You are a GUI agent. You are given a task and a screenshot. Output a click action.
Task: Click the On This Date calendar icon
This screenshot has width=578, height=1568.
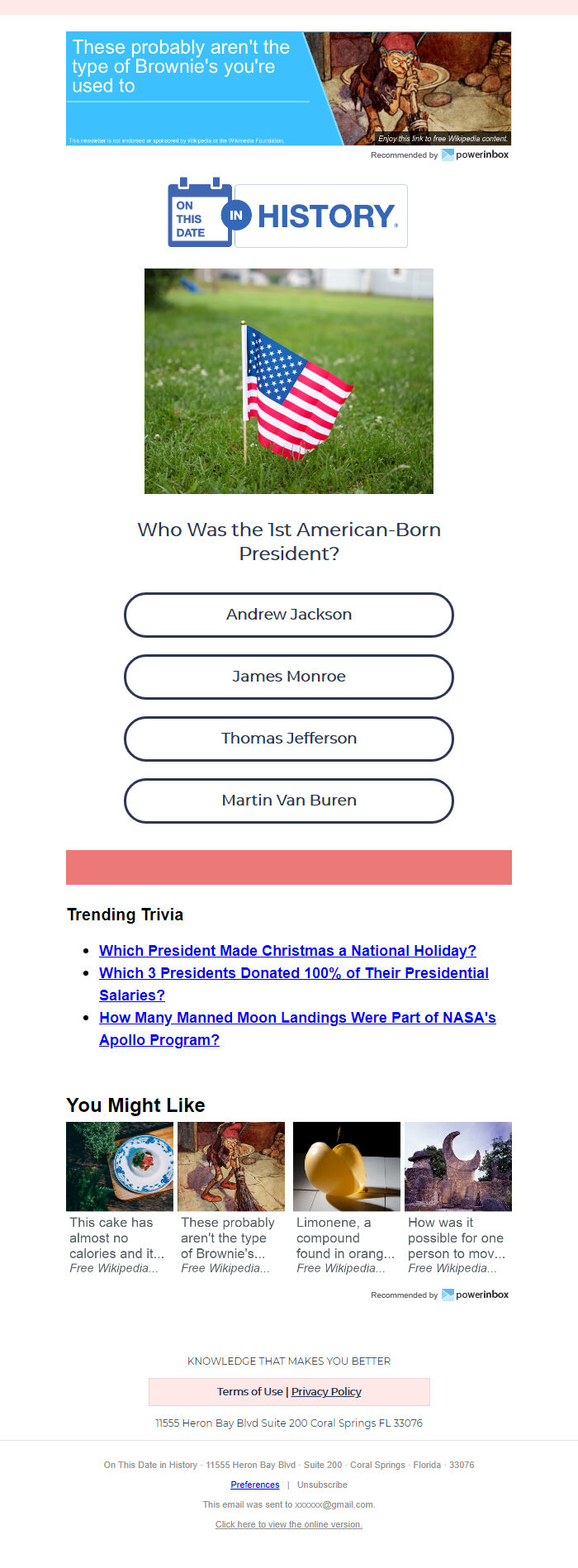point(200,212)
